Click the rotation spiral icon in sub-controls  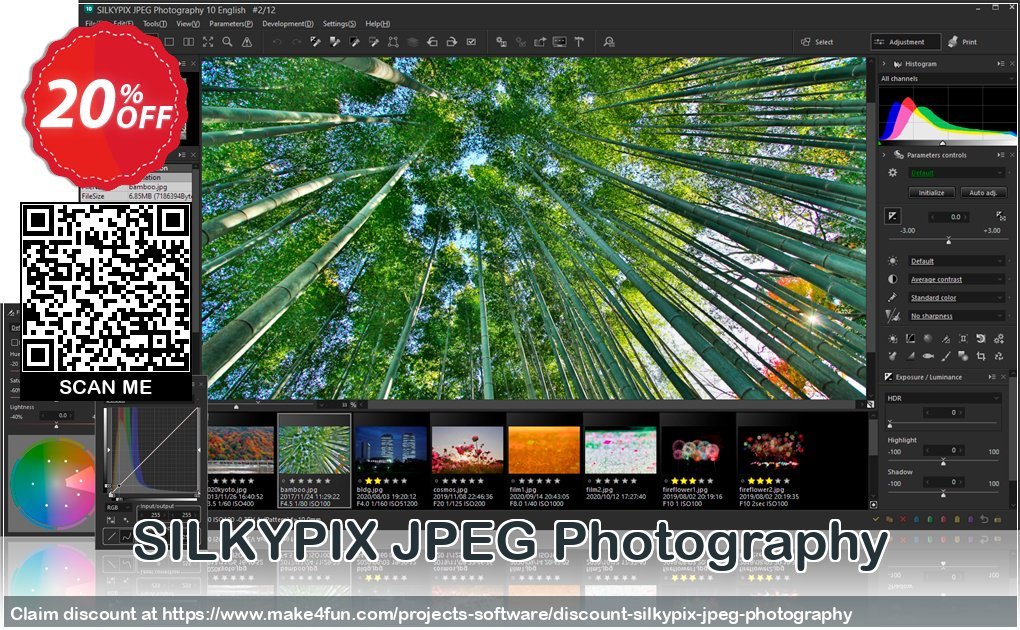[981, 338]
